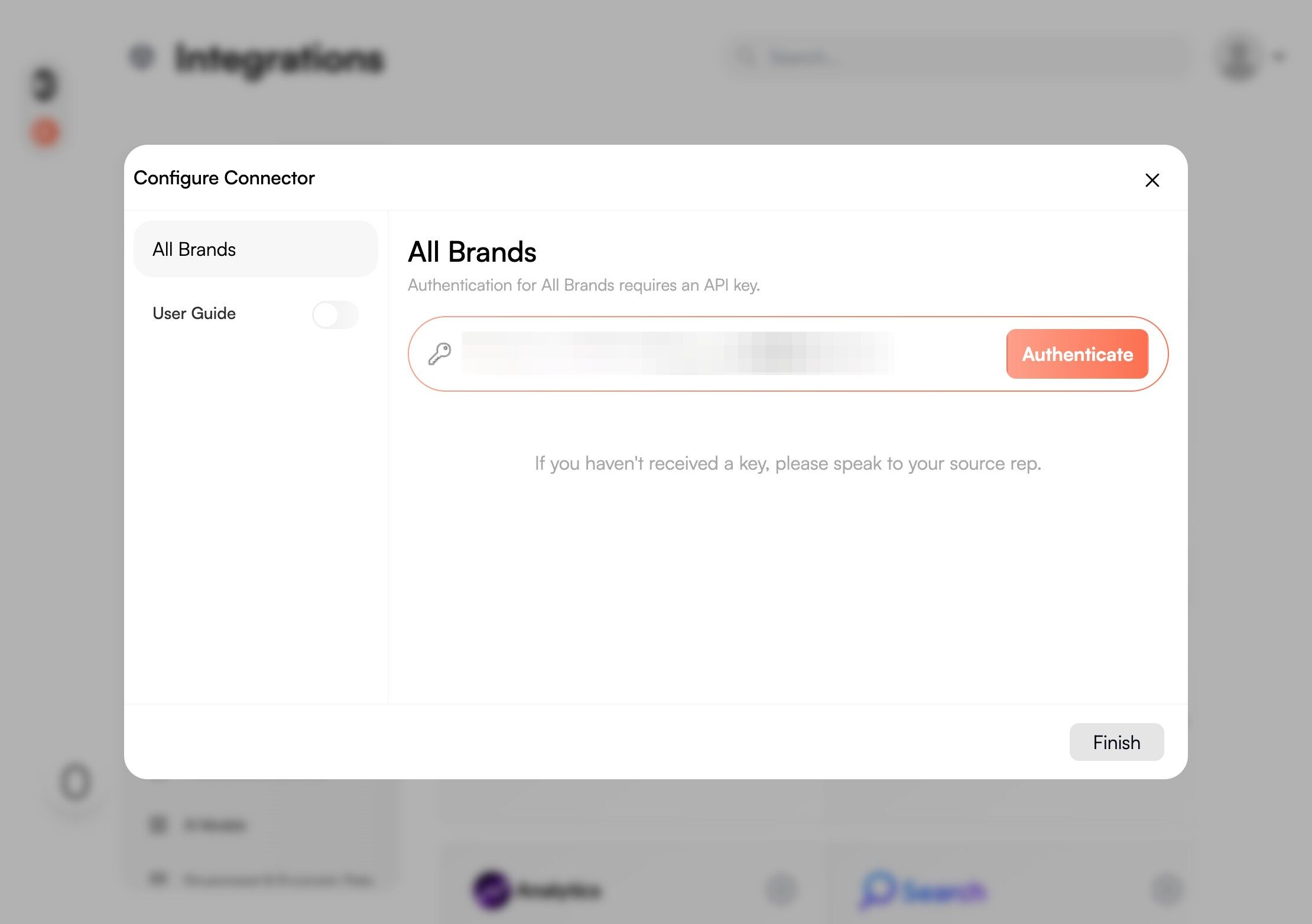The width and height of the screenshot is (1312, 924).
Task: Expand the user account dropdown arrow
Action: coord(1279,57)
